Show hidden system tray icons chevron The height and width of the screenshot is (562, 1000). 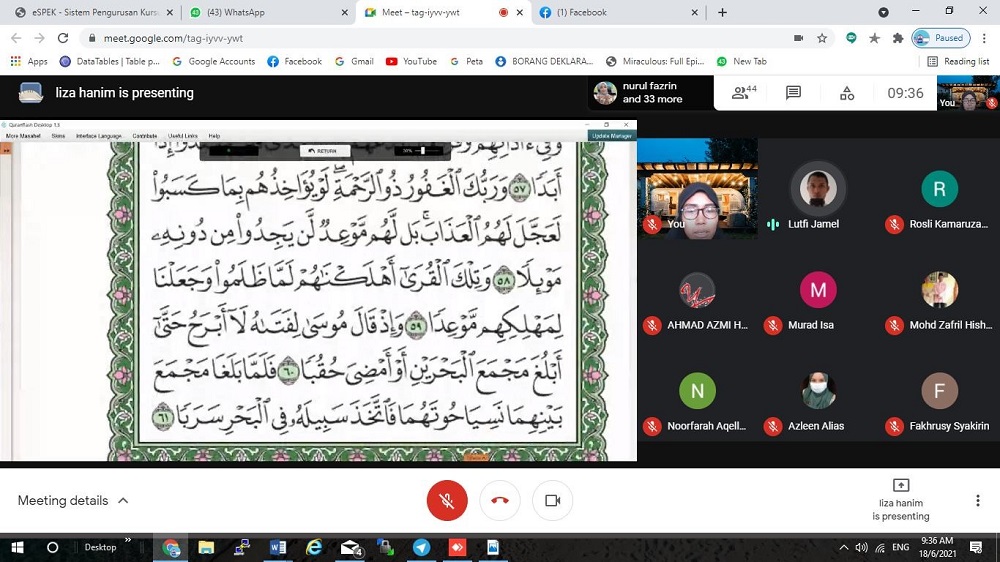click(x=844, y=547)
